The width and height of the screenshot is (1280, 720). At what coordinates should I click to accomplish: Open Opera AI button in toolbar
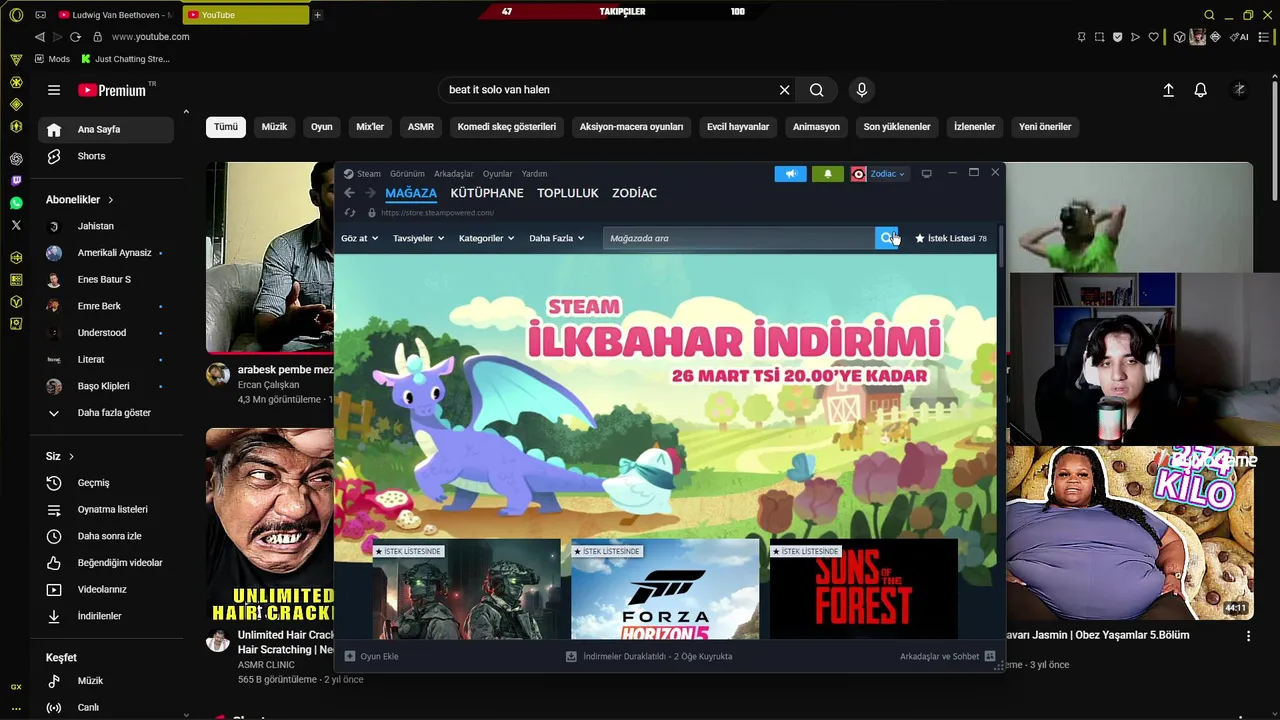1240,37
